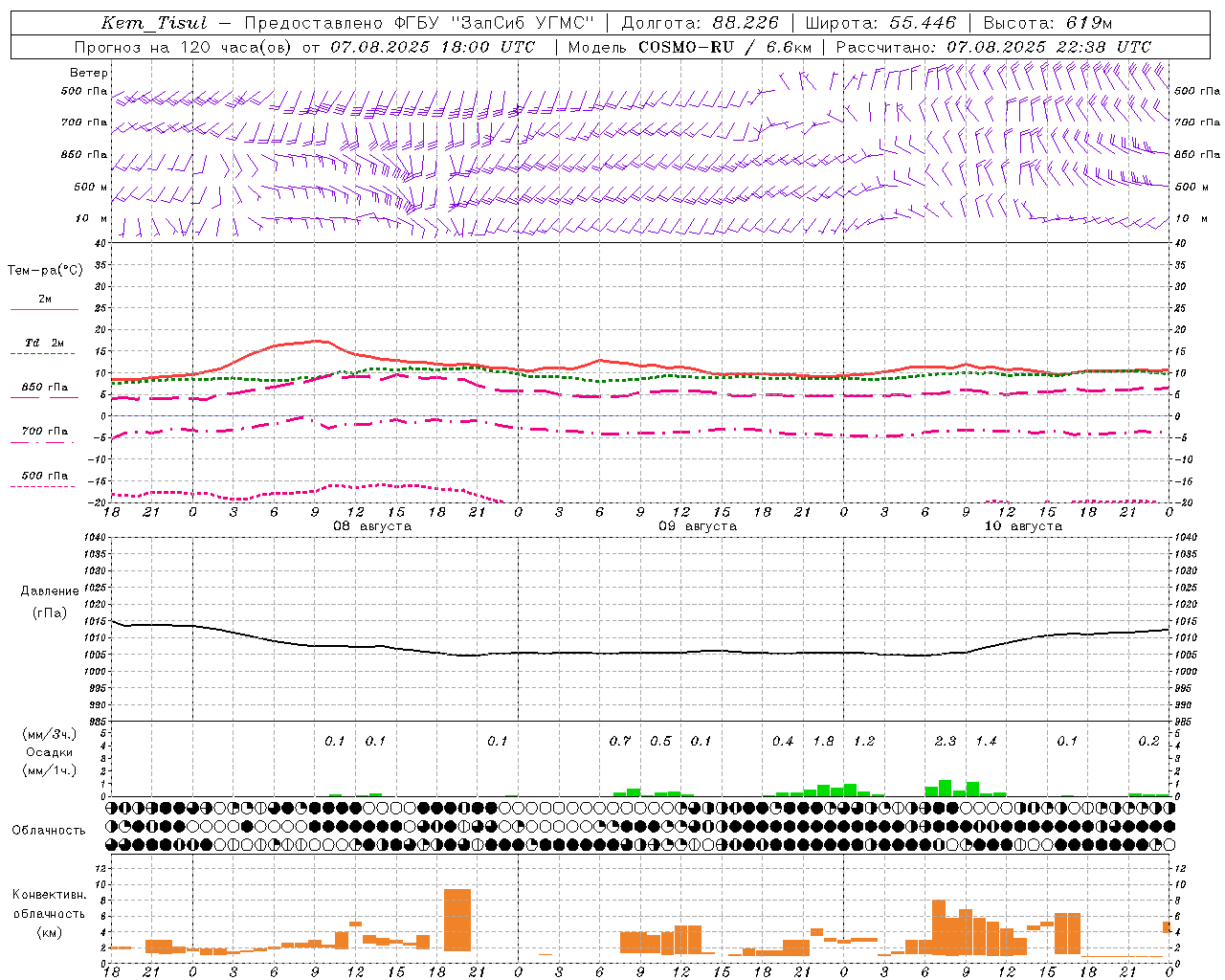
Task: Click the 'Широта: 55.446' latitude value
Action: (881, 24)
